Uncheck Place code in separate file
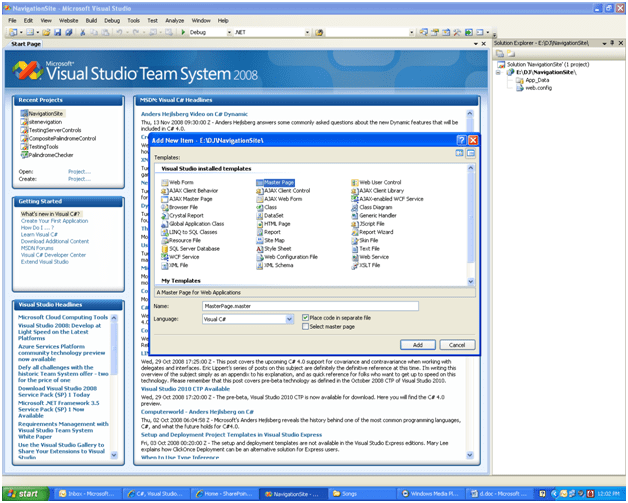 (x=306, y=317)
